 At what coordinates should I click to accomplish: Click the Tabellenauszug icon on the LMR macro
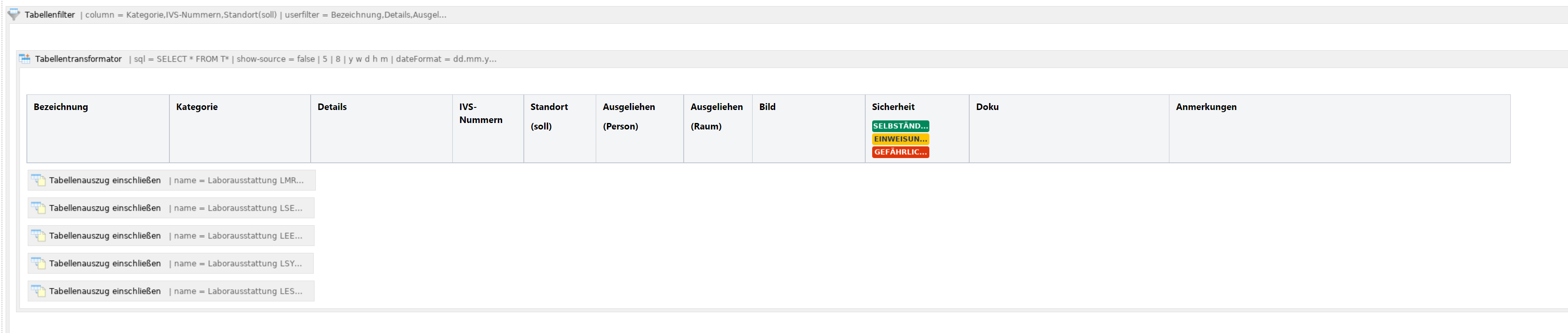[x=39, y=180]
